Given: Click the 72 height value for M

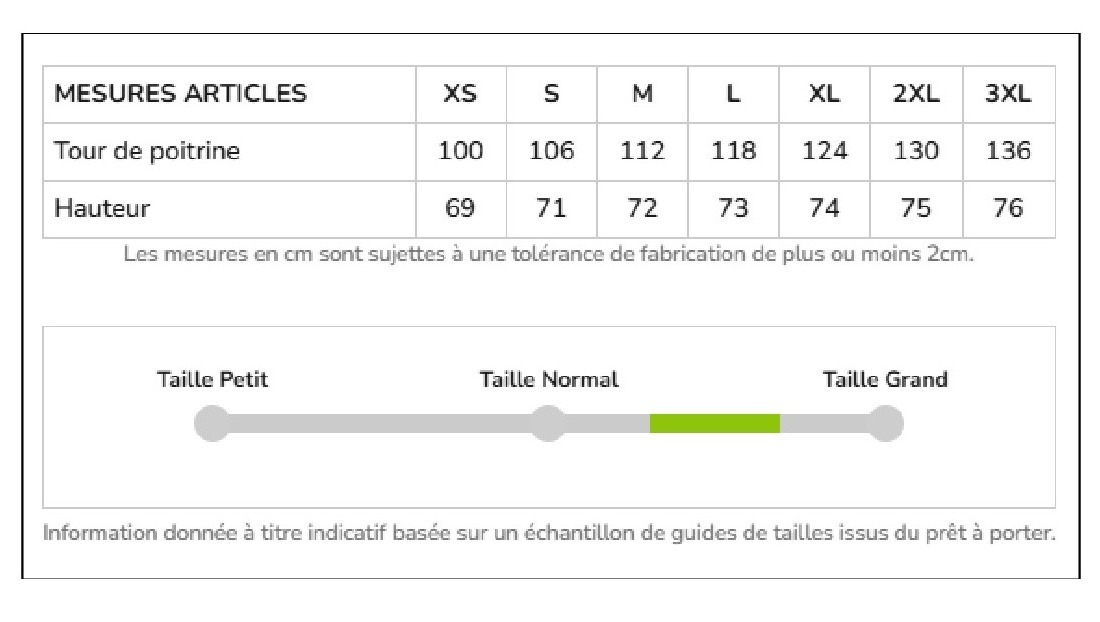Looking at the screenshot, I should 643,208.
